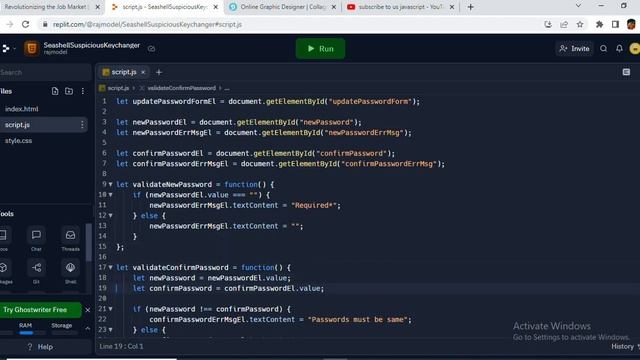Open the Replit main menu icon
The image size is (640, 360).
6,49
